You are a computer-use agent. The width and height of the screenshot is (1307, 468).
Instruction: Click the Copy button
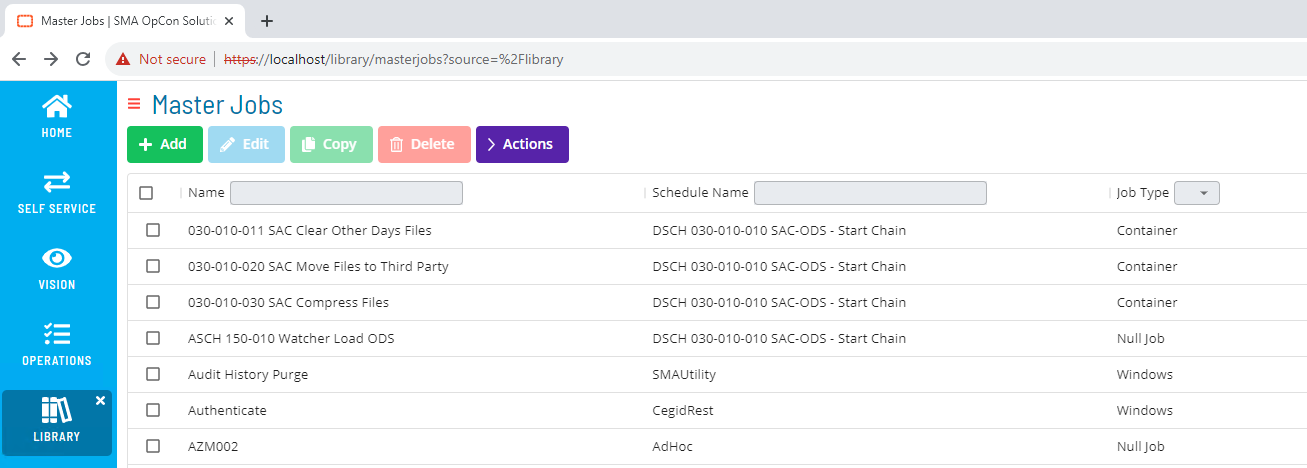coord(331,144)
